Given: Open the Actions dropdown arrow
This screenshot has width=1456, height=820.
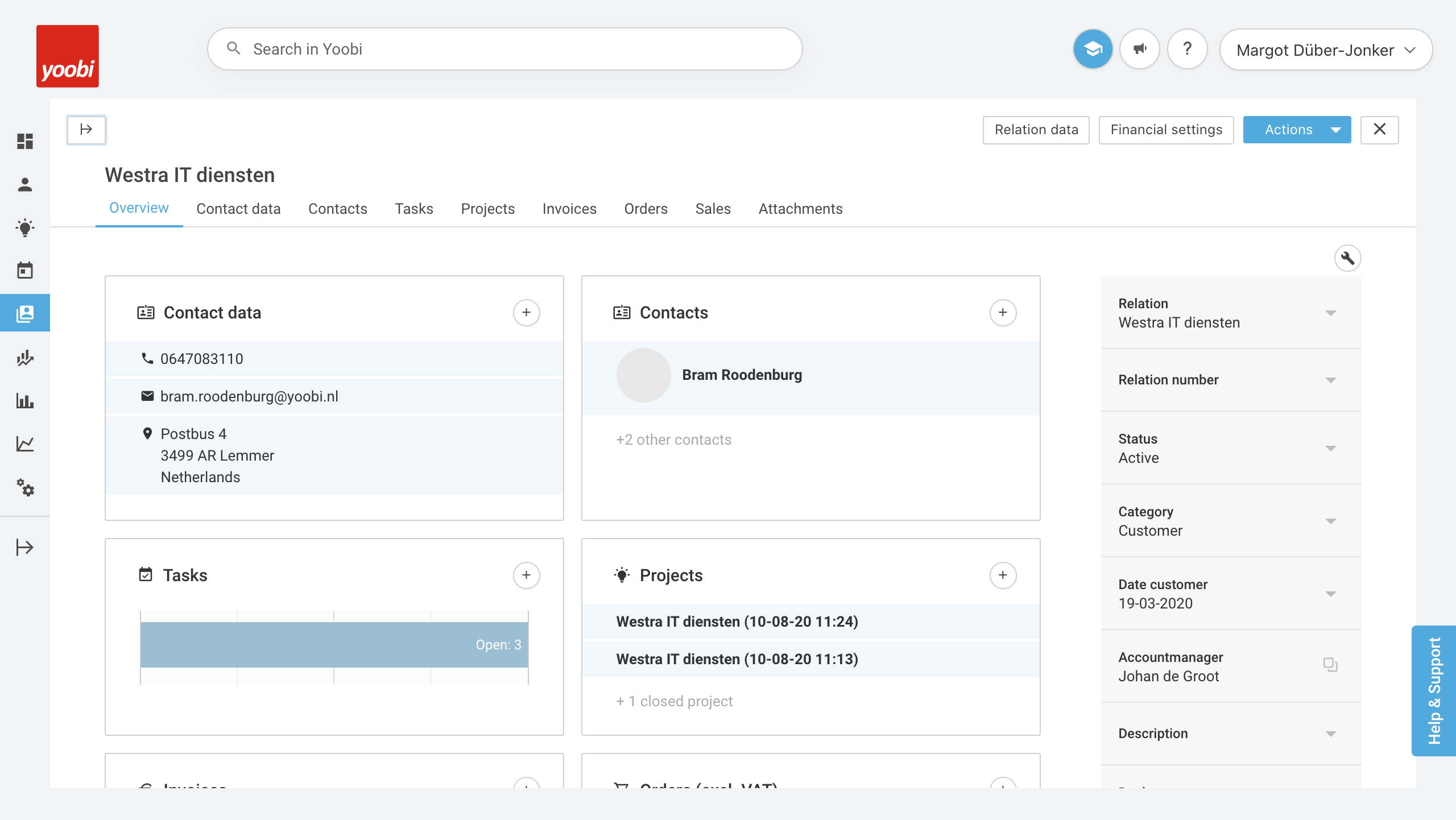Looking at the screenshot, I should (1336, 130).
